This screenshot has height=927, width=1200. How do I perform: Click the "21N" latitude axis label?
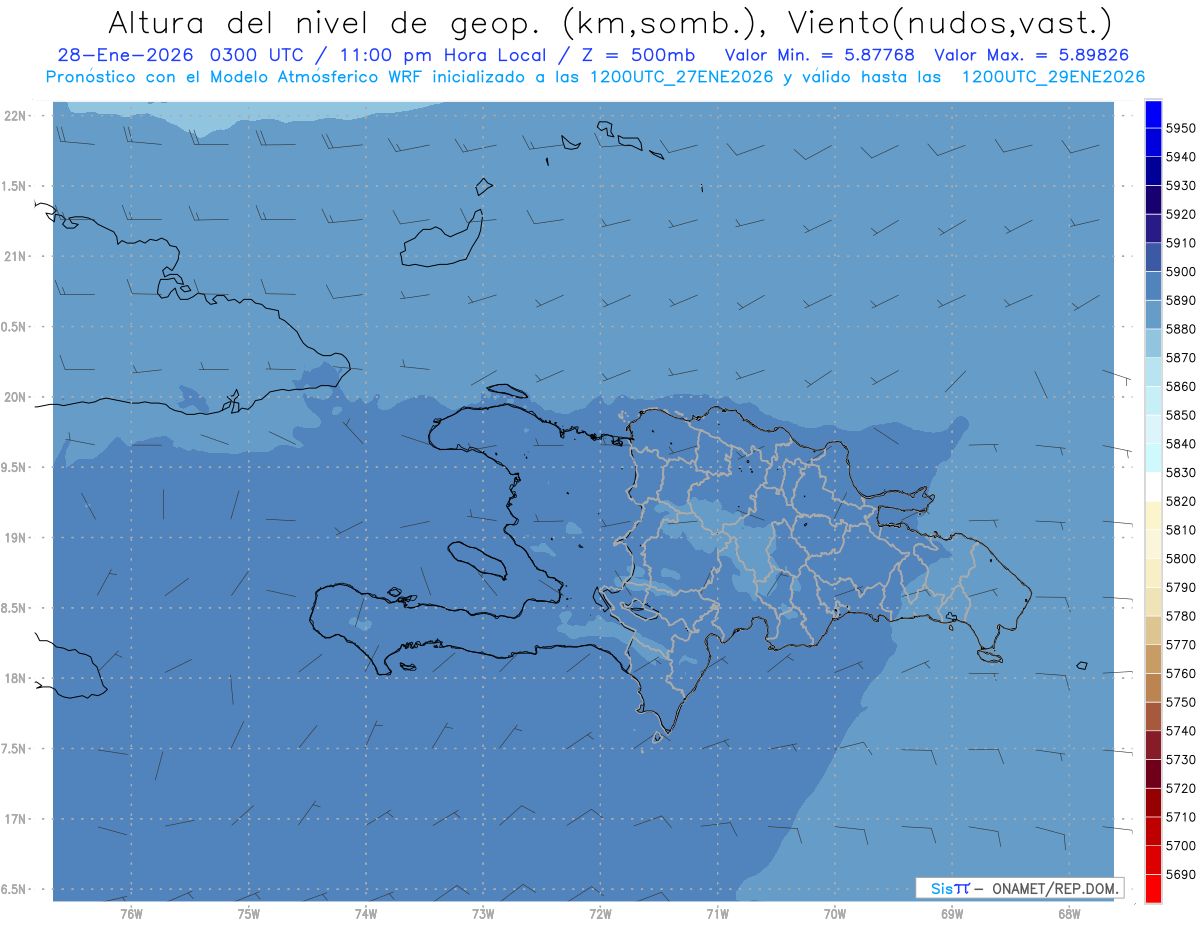tap(15, 256)
